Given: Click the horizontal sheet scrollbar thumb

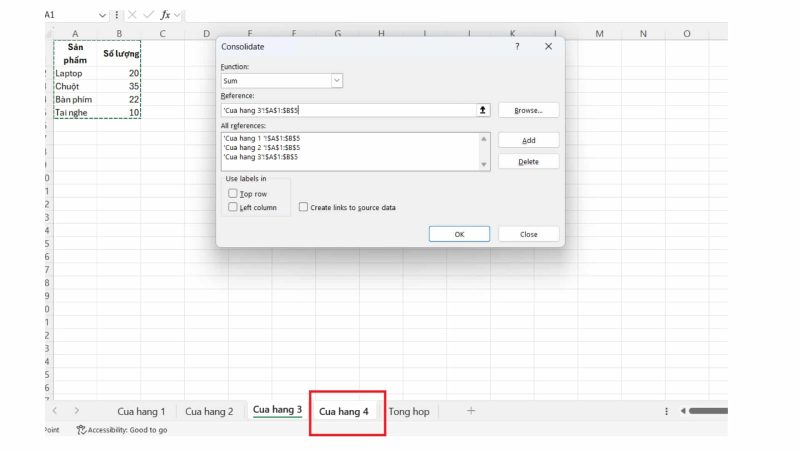Looking at the screenshot, I should tap(708, 411).
